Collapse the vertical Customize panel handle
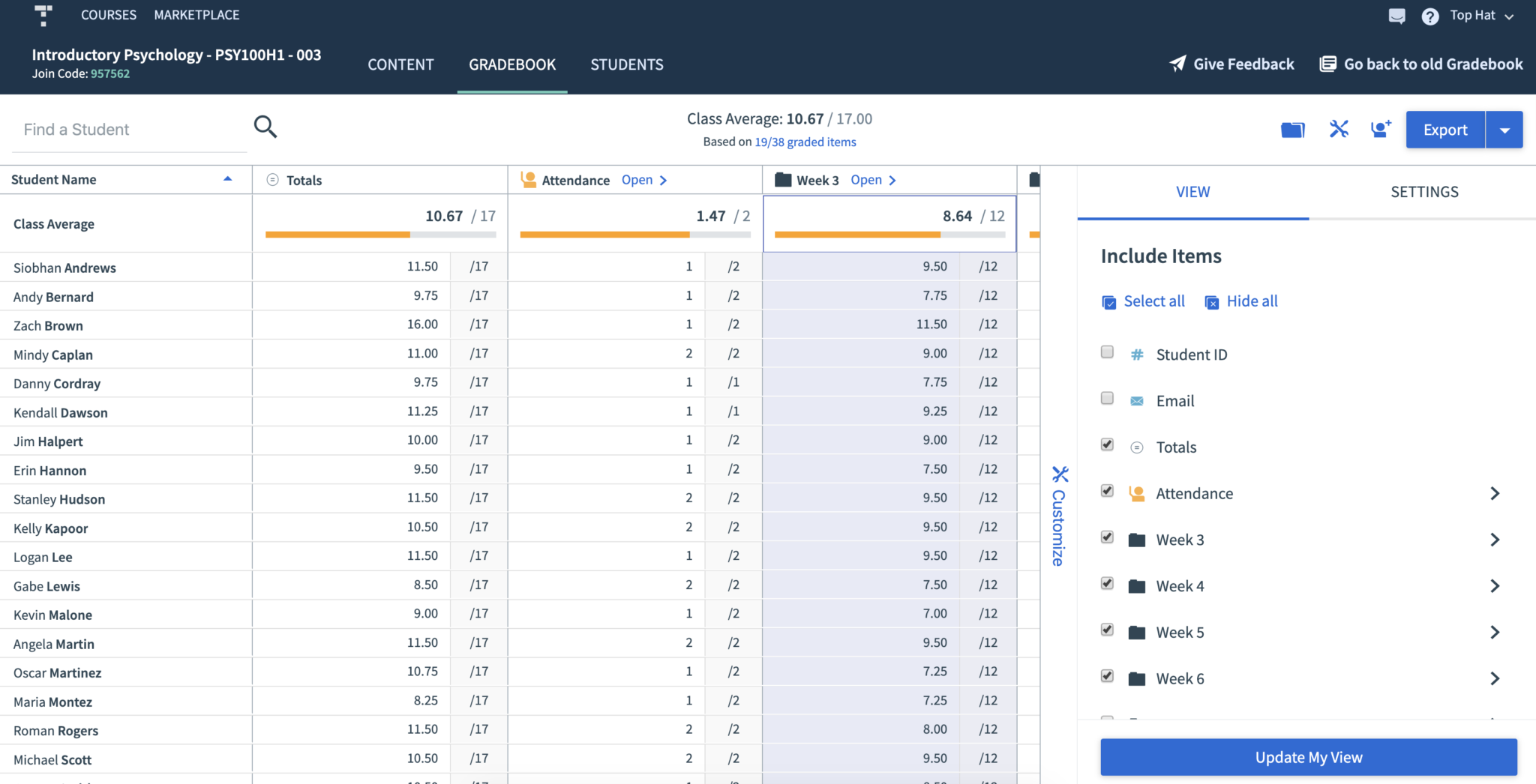The width and height of the screenshot is (1536, 784). (1059, 516)
